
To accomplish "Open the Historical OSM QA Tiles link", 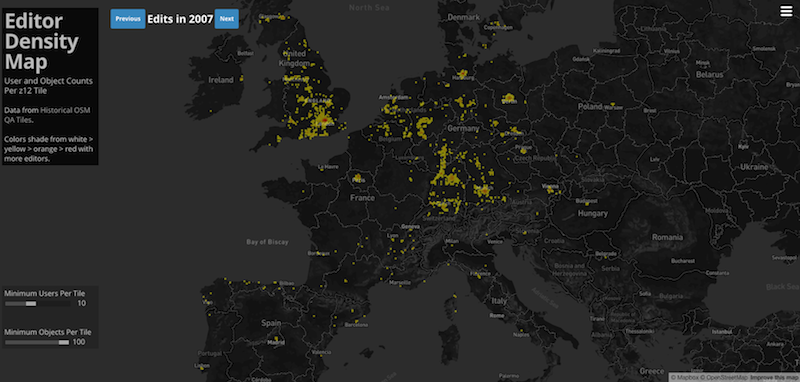I will (x=47, y=115).
